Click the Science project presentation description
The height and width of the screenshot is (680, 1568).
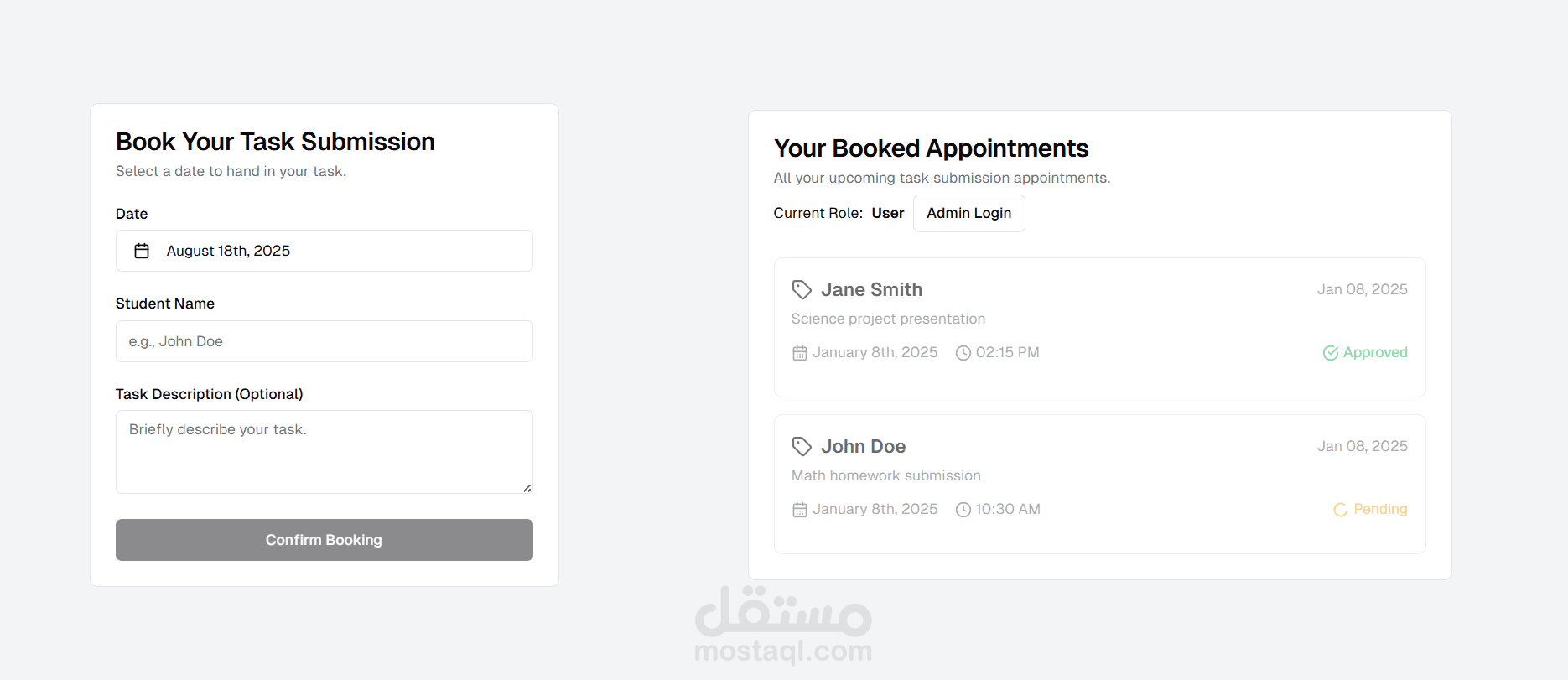(x=888, y=319)
